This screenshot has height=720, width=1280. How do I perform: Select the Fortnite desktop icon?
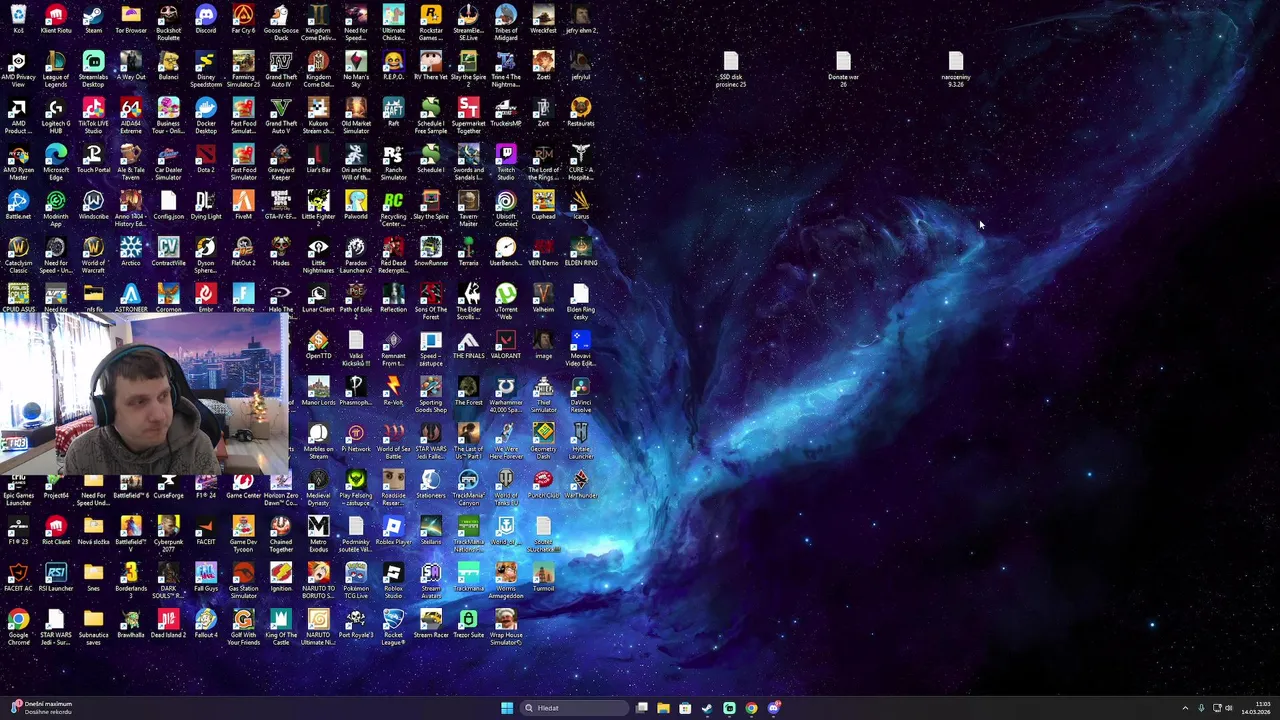point(243,298)
